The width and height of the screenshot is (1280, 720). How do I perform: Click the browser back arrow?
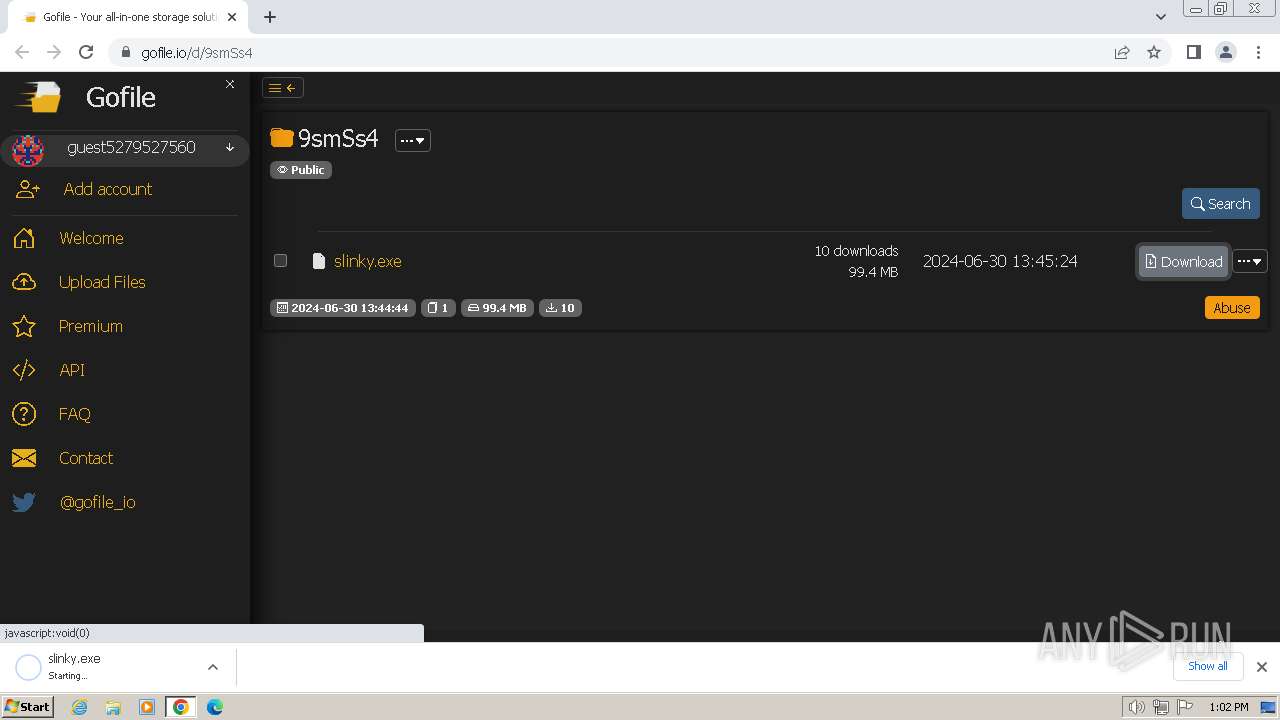click(x=22, y=52)
